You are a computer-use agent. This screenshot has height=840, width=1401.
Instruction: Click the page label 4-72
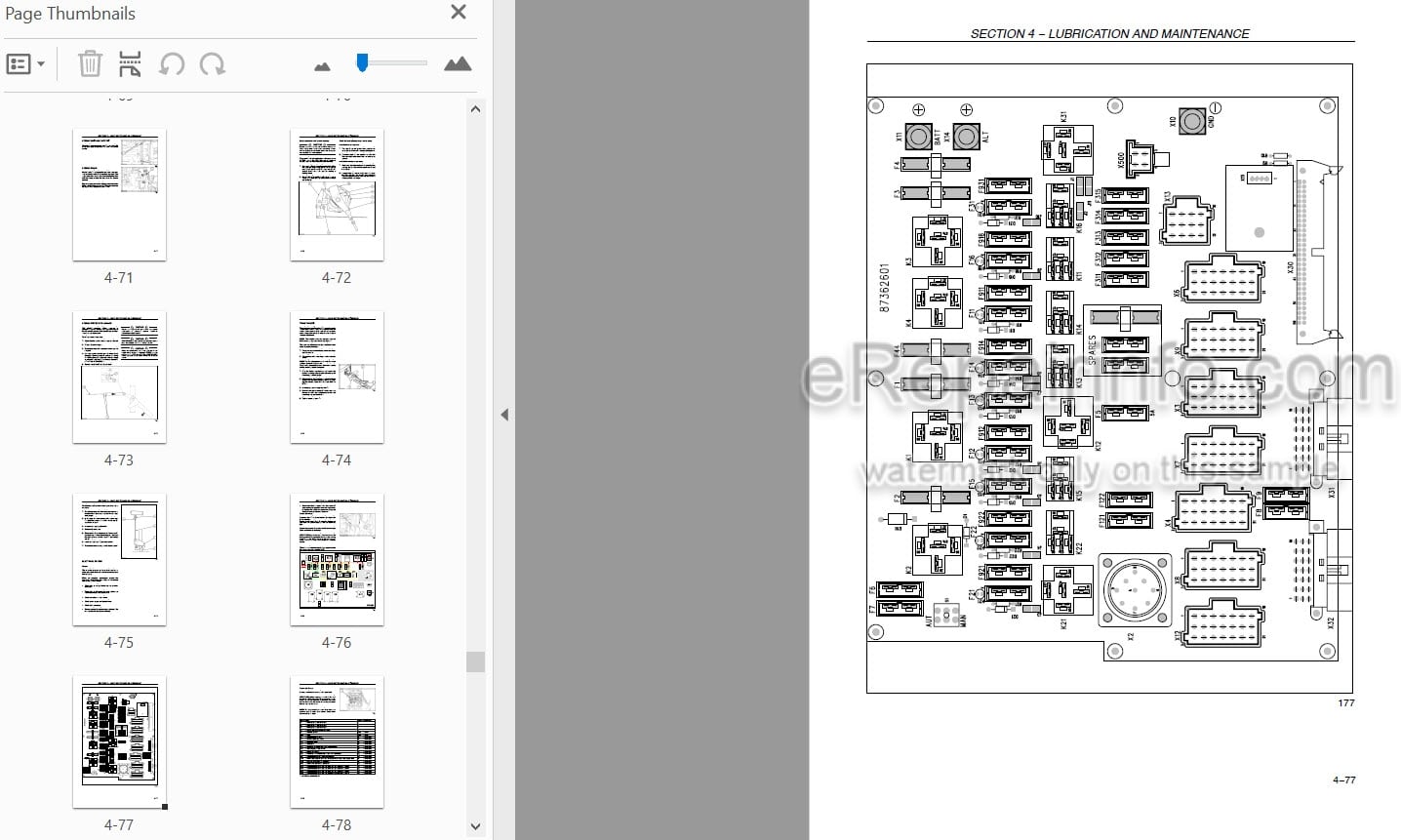[337, 278]
